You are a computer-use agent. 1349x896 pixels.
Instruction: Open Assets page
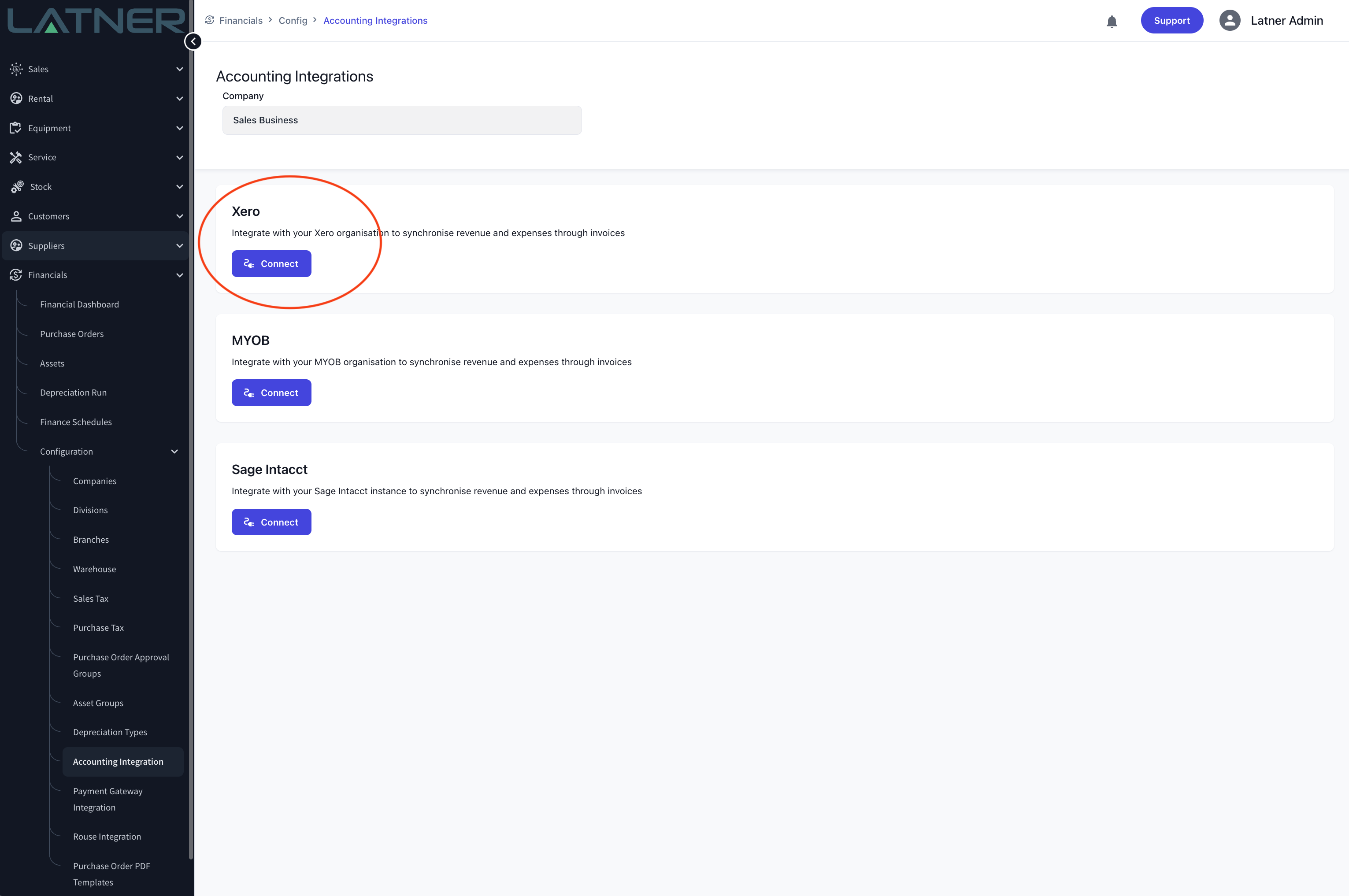(x=52, y=363)
